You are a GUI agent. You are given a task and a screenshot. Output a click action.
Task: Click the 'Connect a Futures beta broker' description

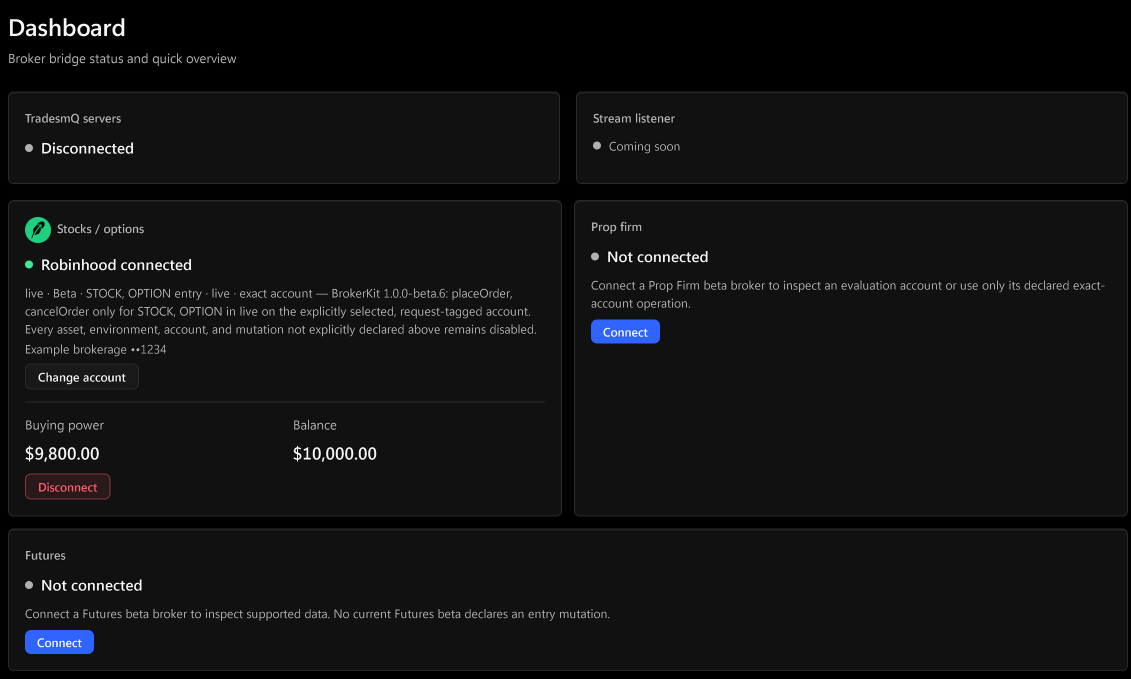click(x=317, y=614)
